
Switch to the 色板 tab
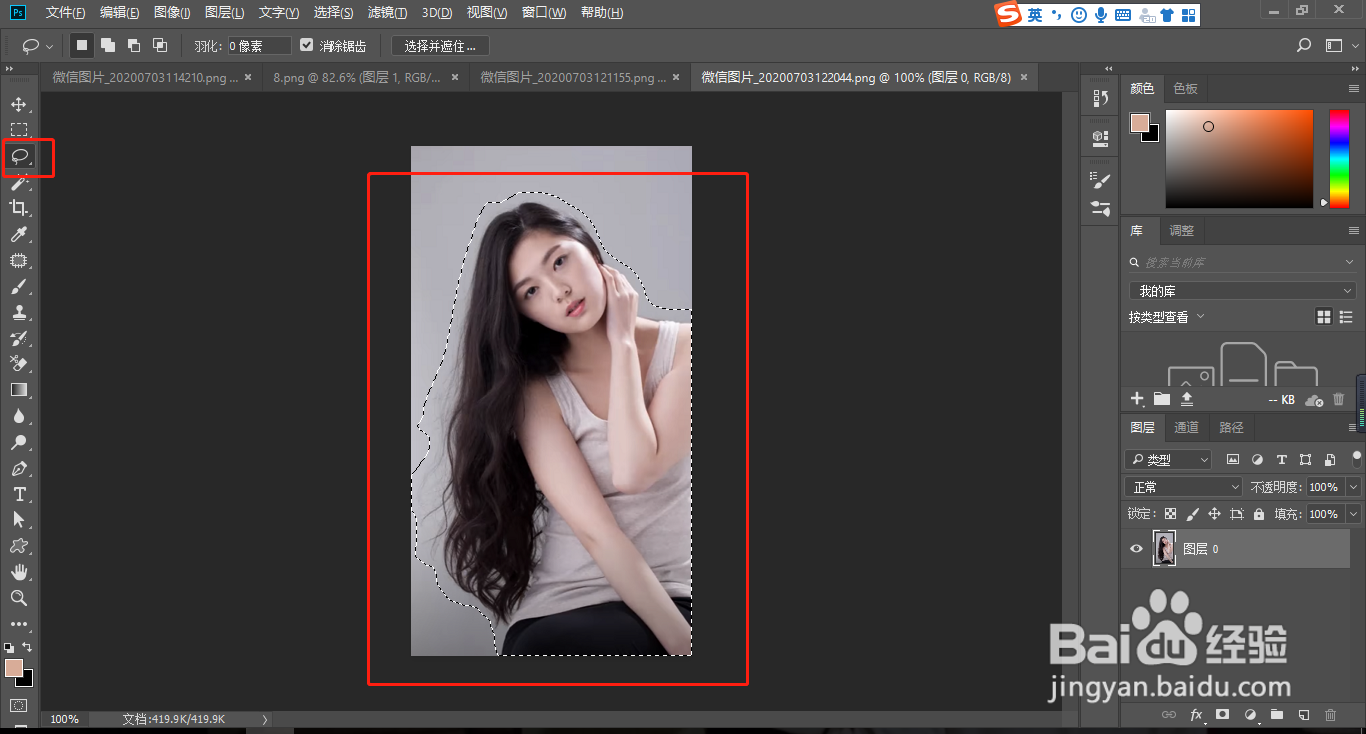(1186, 89)
